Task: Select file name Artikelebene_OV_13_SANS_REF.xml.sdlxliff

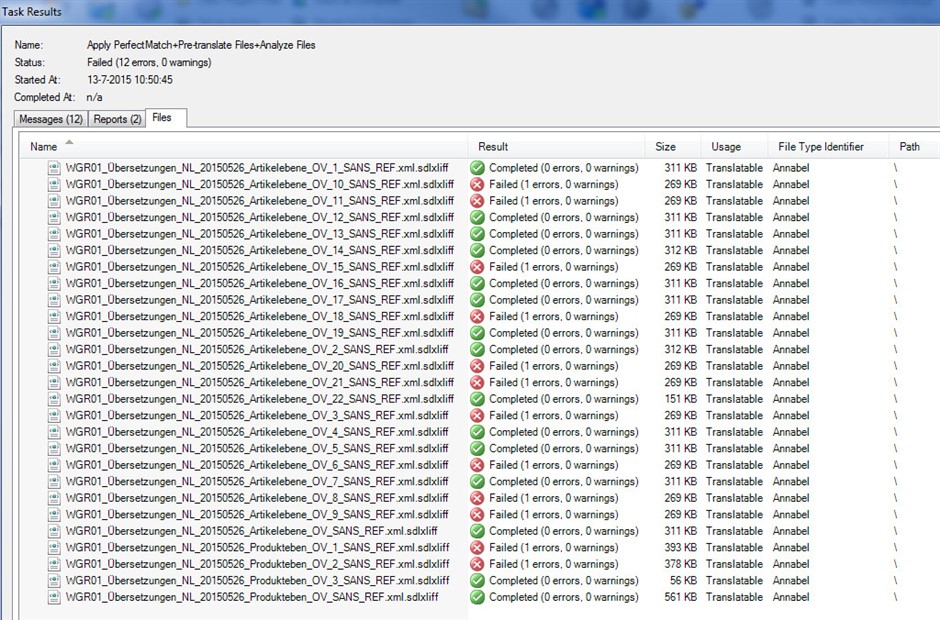Action: click(x=260, y=234)
